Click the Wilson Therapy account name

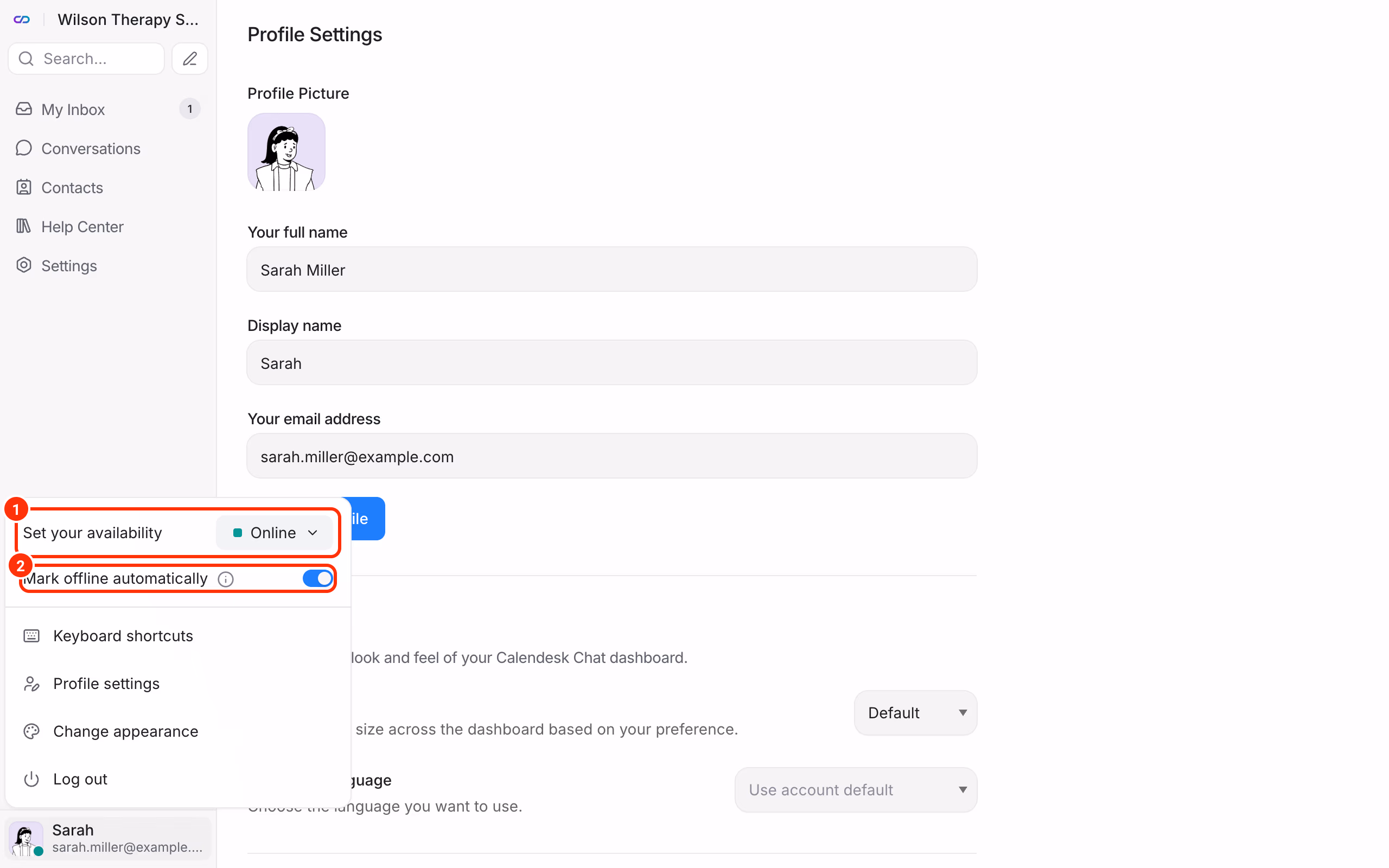[x=128, y=20]
